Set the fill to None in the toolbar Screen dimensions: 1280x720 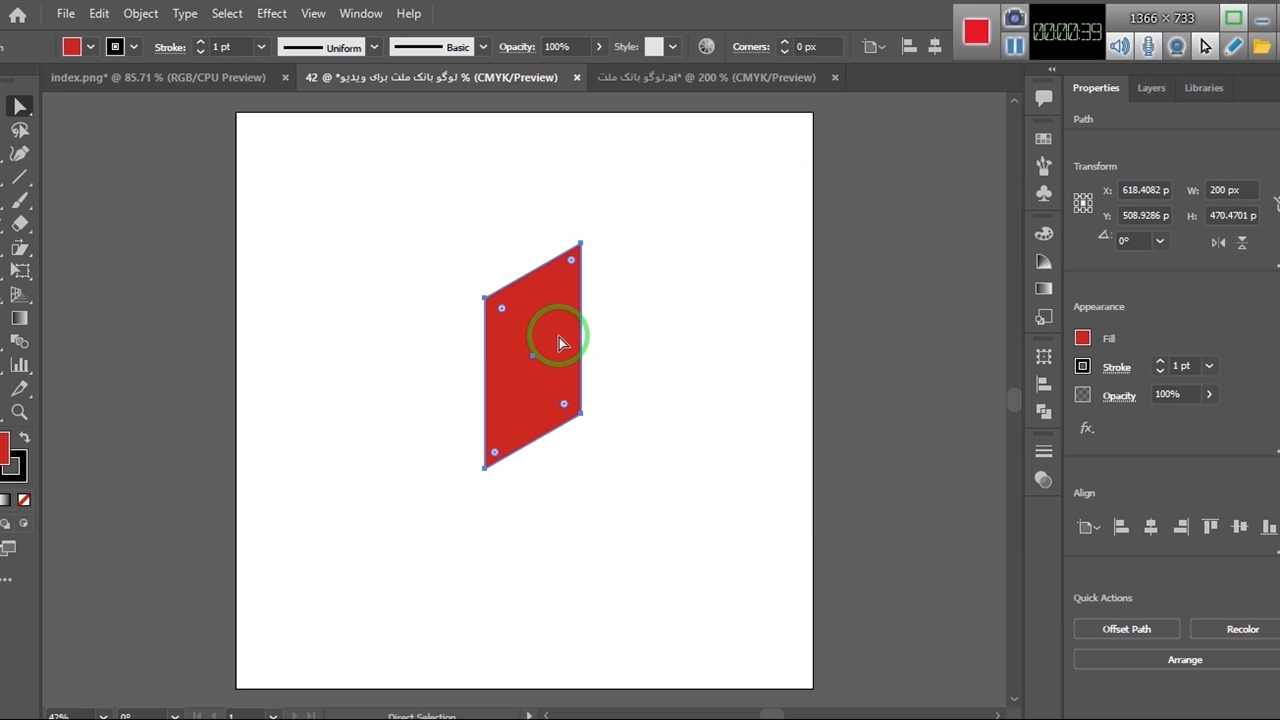24,500
